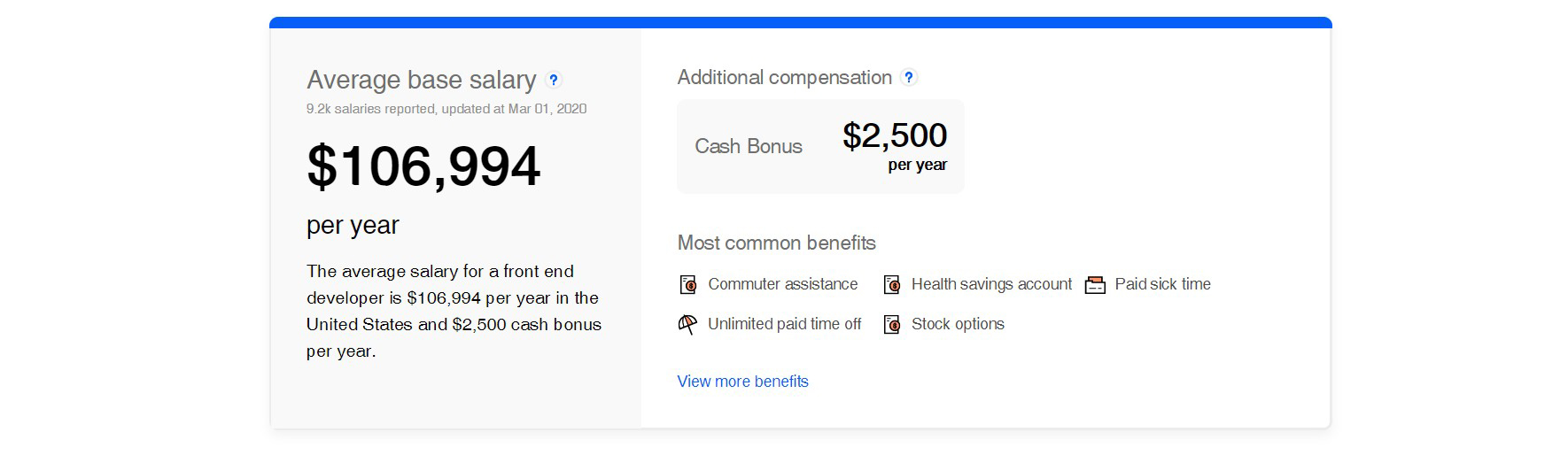The image size is (1568, 463).
Task: Click the Stock options label
Action: 958,324
